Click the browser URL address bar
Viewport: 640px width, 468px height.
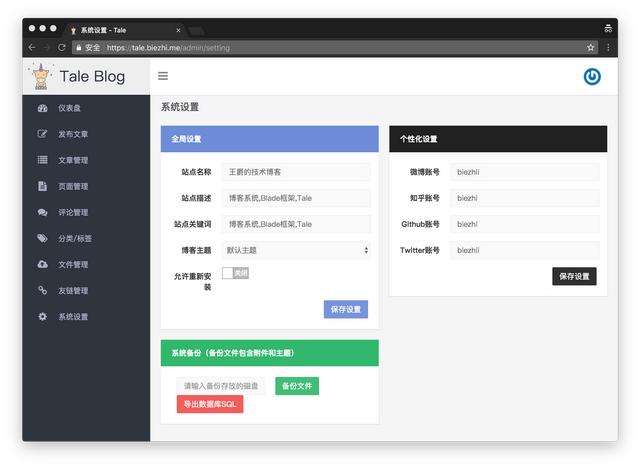click(335, 48)
